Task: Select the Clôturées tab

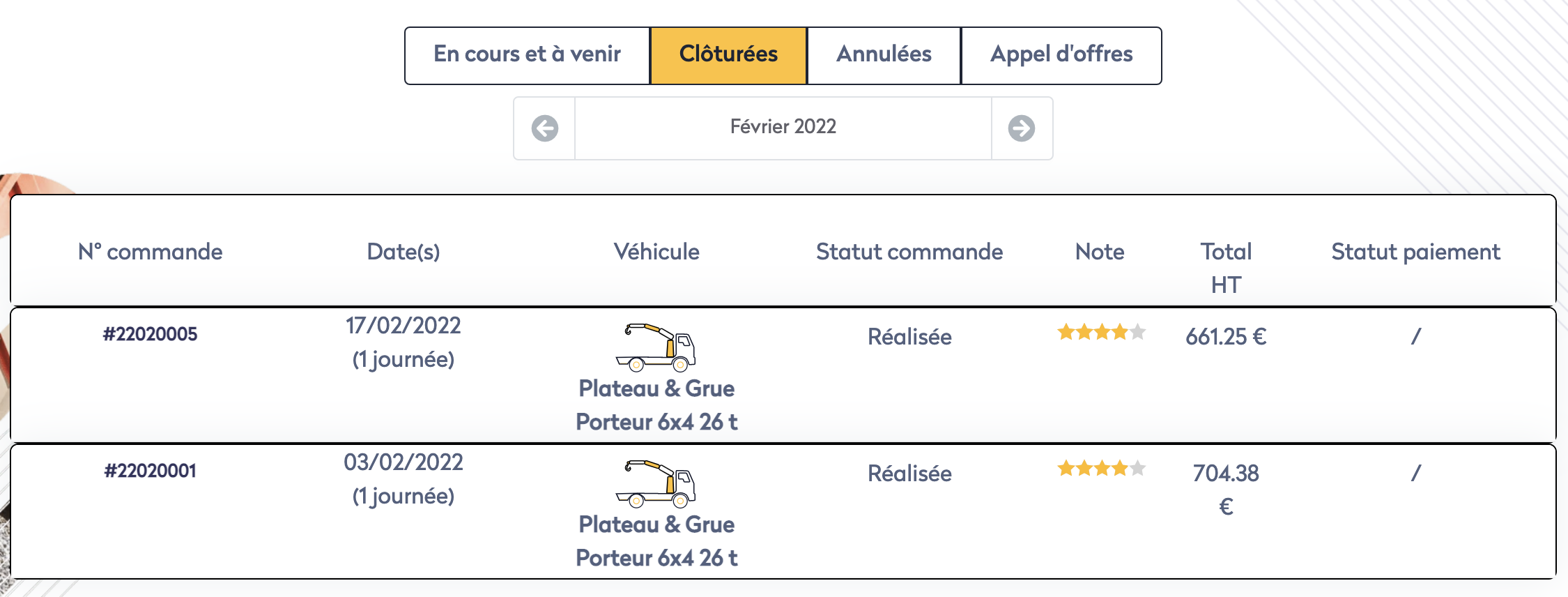Action: (728, 54)
